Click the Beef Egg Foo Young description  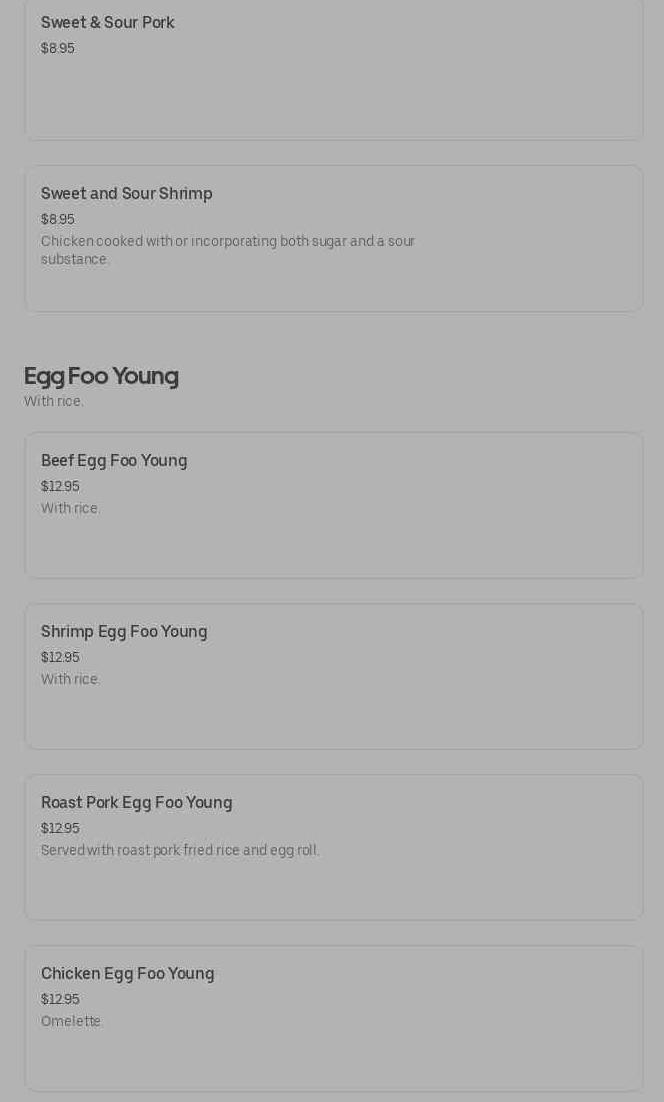71,509
